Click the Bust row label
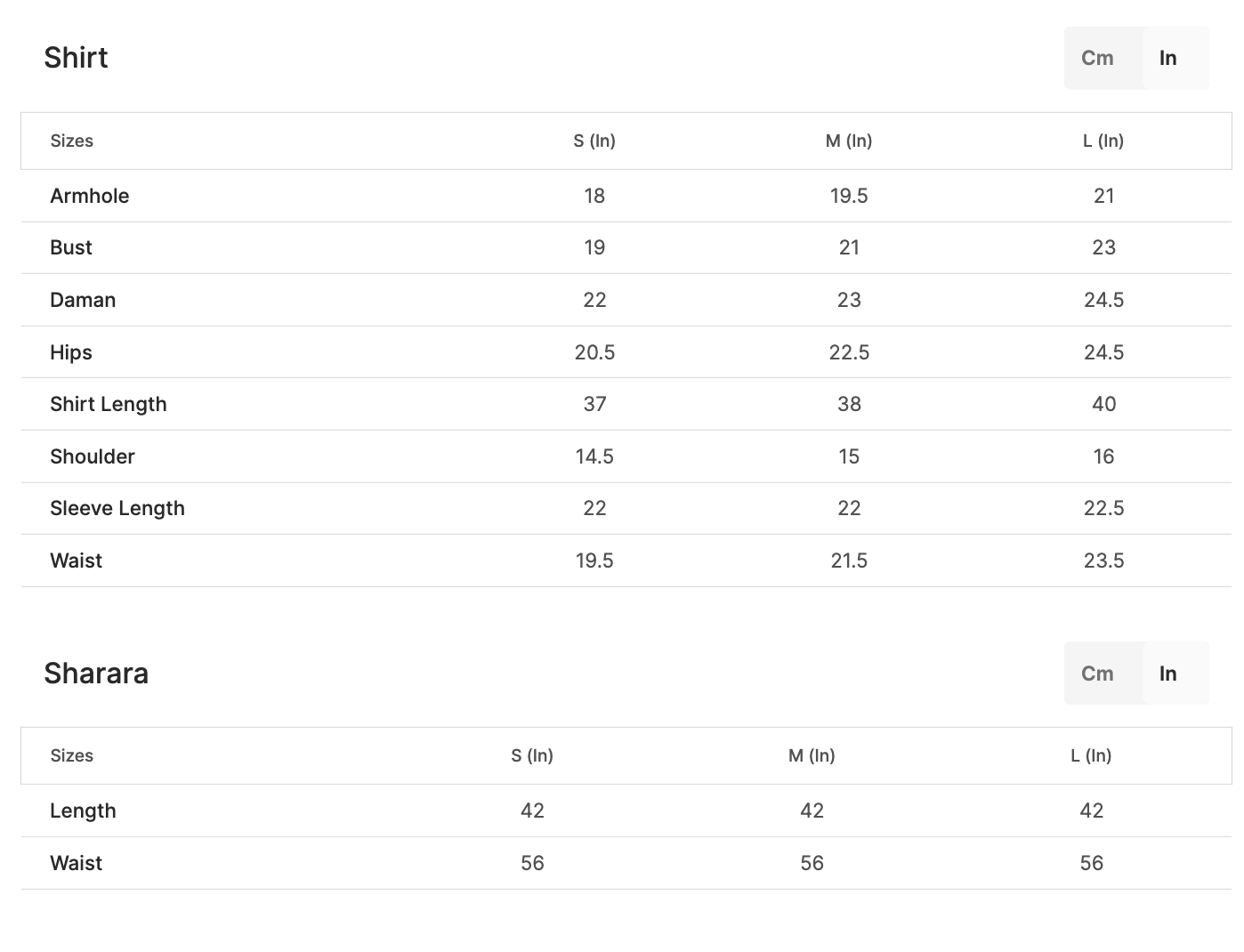The width and height of the screenshot is (1244, 952). point(71,247)
